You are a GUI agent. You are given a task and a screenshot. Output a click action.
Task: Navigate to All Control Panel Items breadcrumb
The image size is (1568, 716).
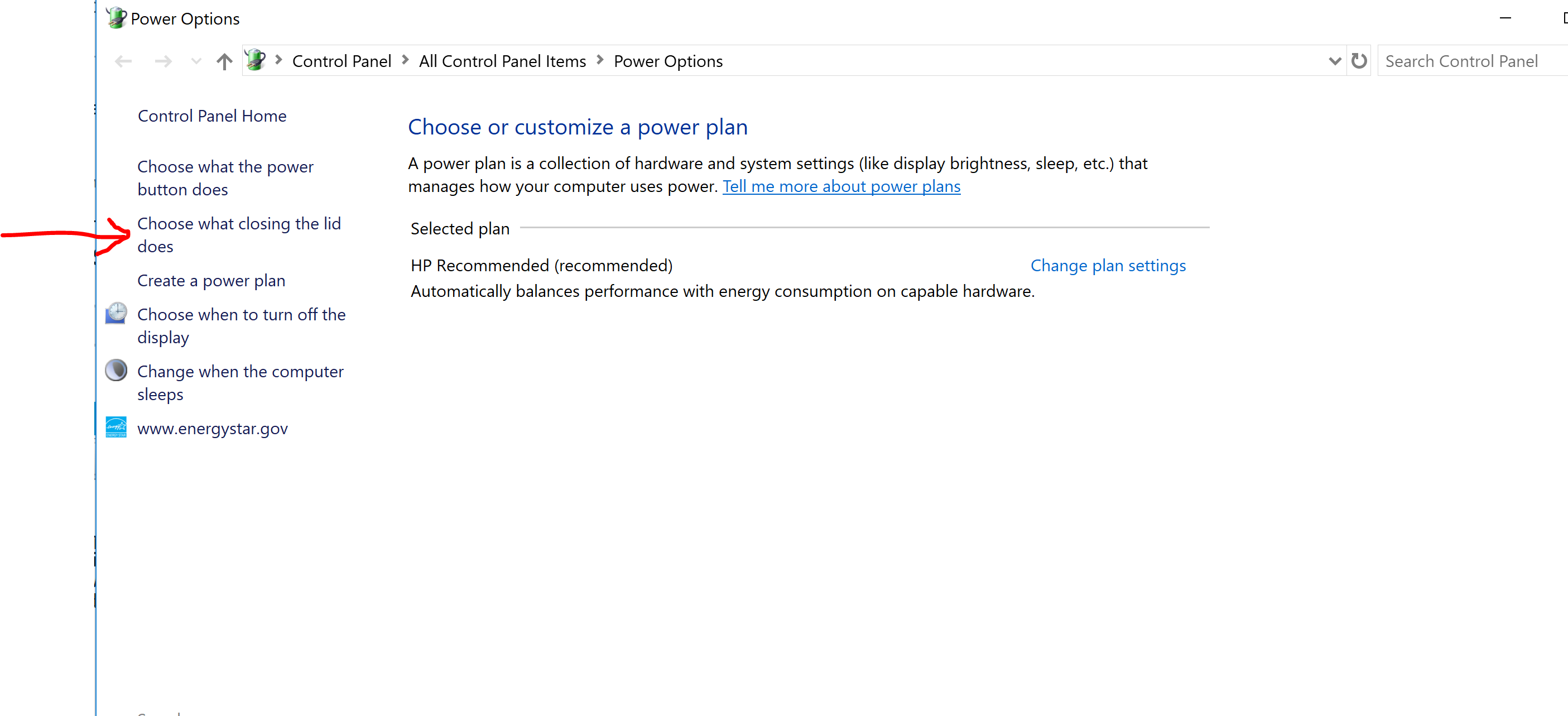pos(502,61)
